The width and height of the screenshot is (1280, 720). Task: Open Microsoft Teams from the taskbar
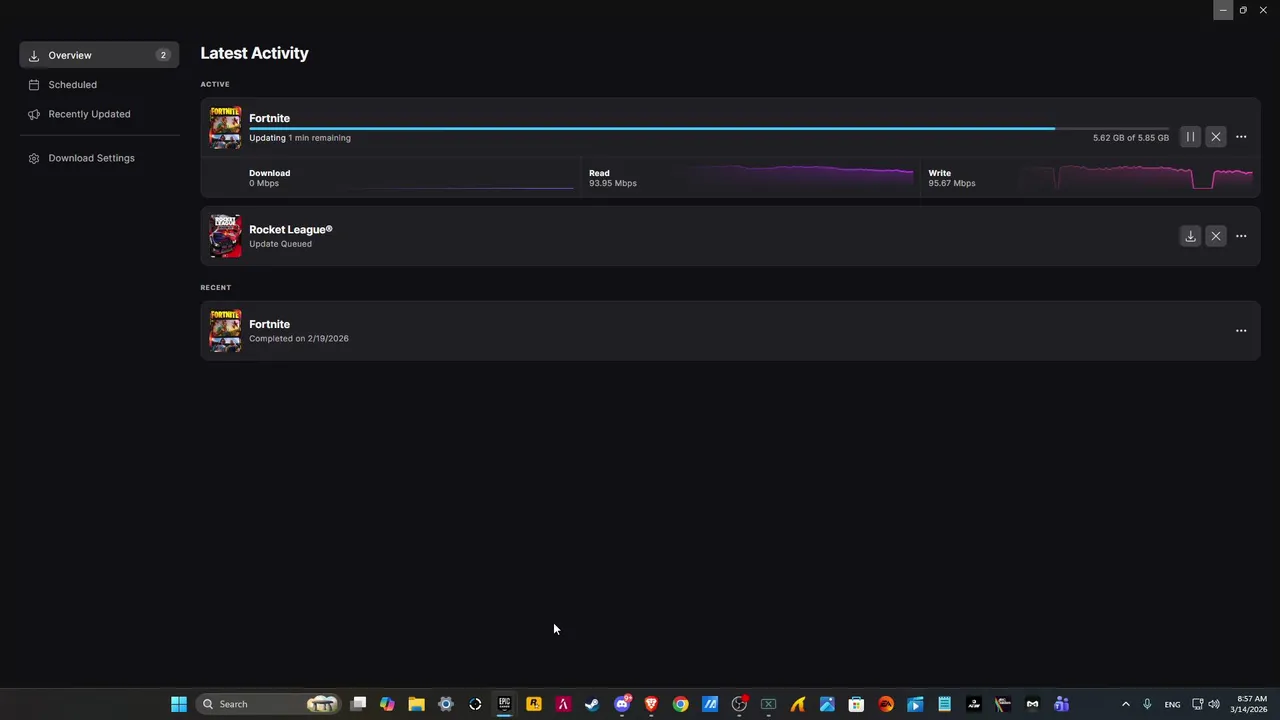point(1061,704)
